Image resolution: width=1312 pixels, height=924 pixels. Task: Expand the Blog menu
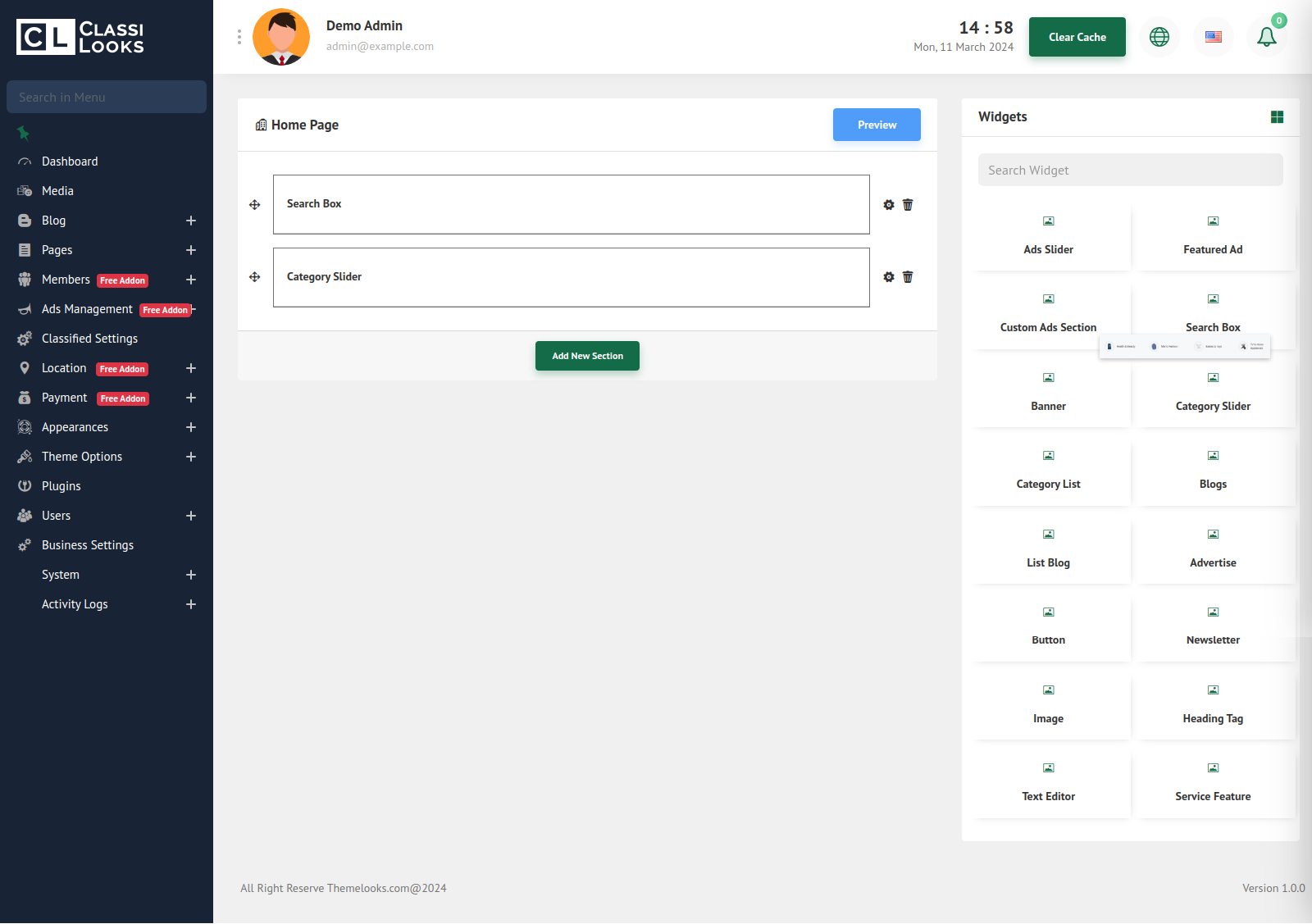tap(191, 221)
